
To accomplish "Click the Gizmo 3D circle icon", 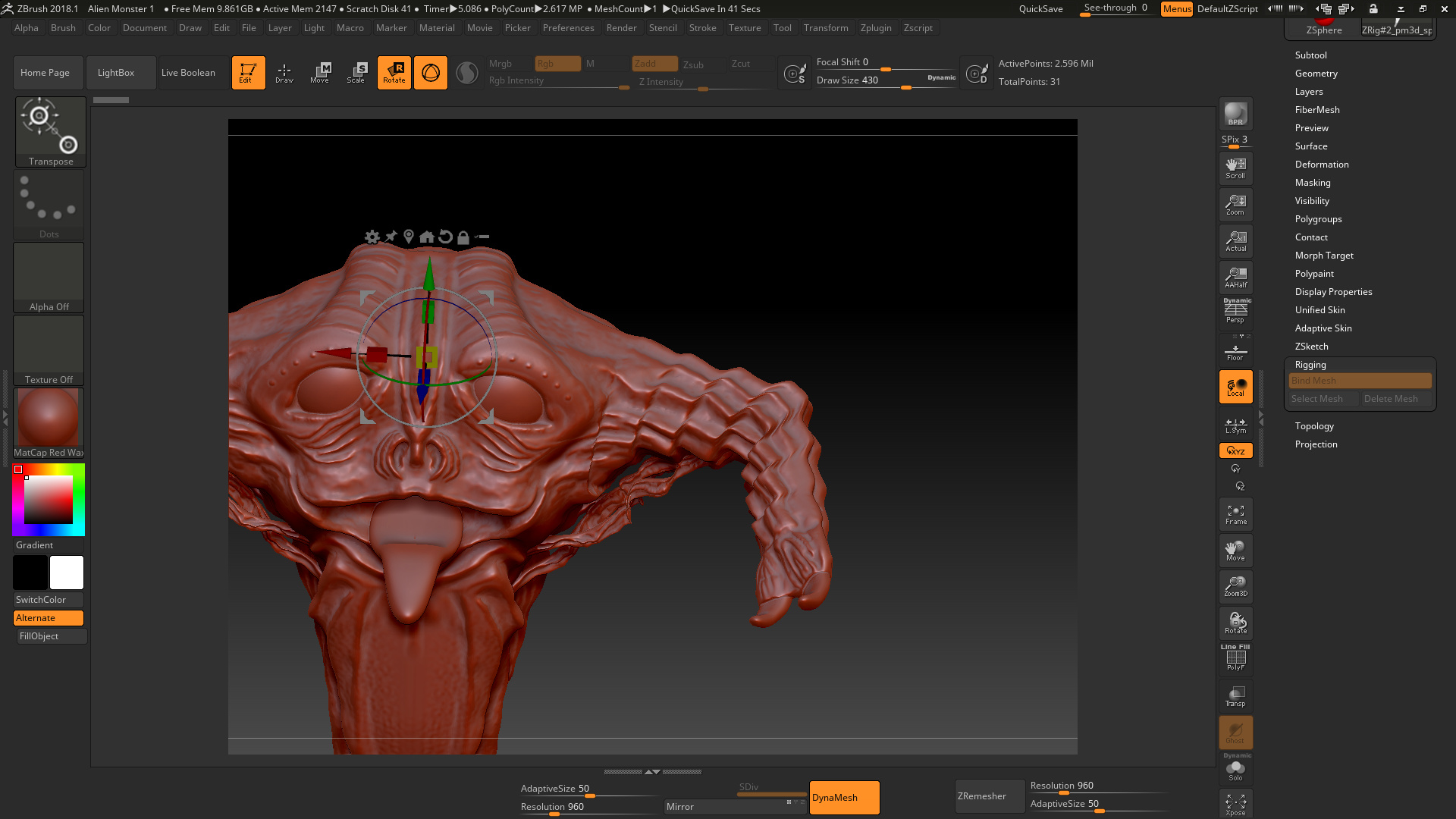I will pos(431,73).
